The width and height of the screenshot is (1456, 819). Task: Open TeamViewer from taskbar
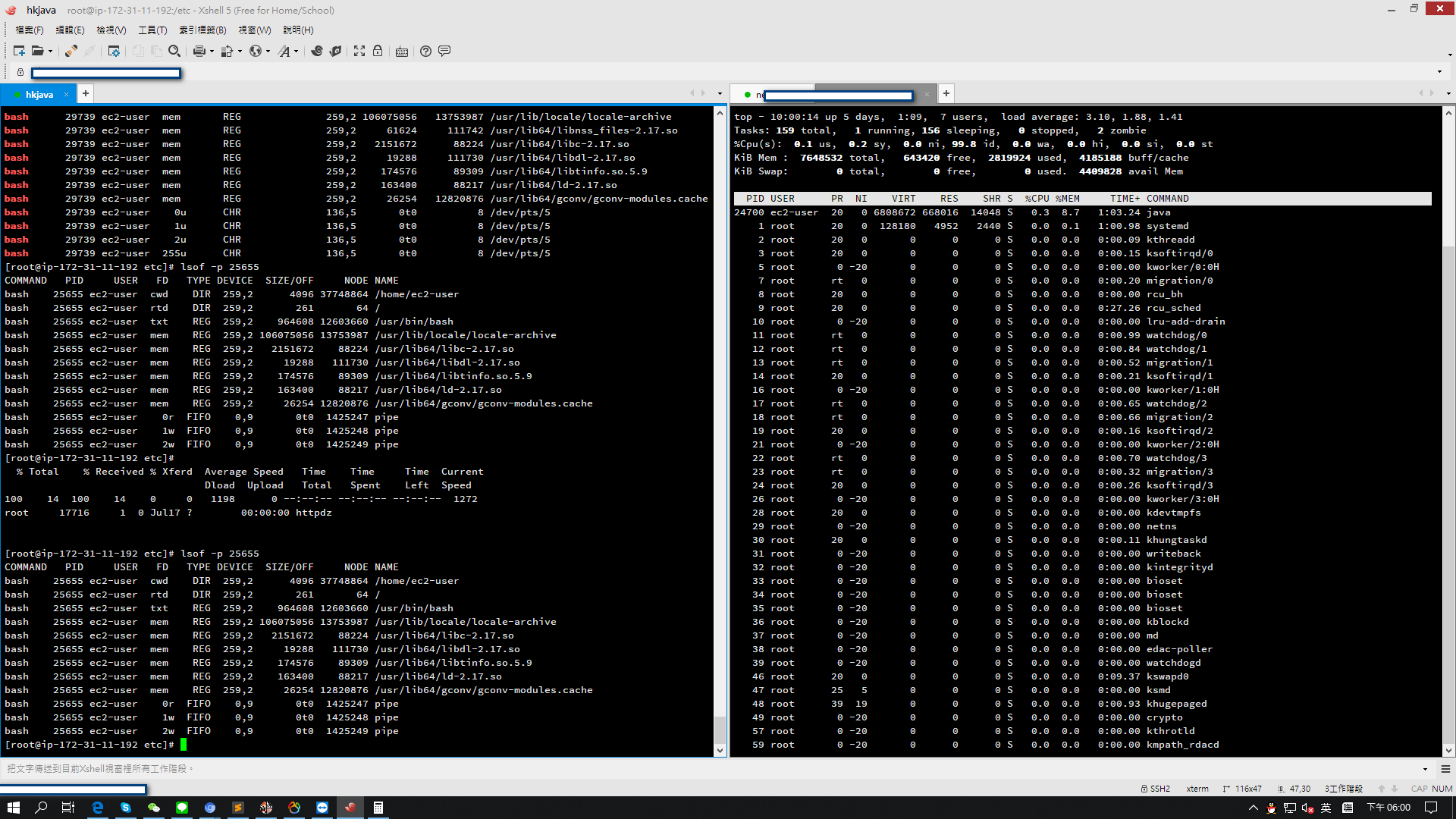pyautogui.click(x=322, y=808)
